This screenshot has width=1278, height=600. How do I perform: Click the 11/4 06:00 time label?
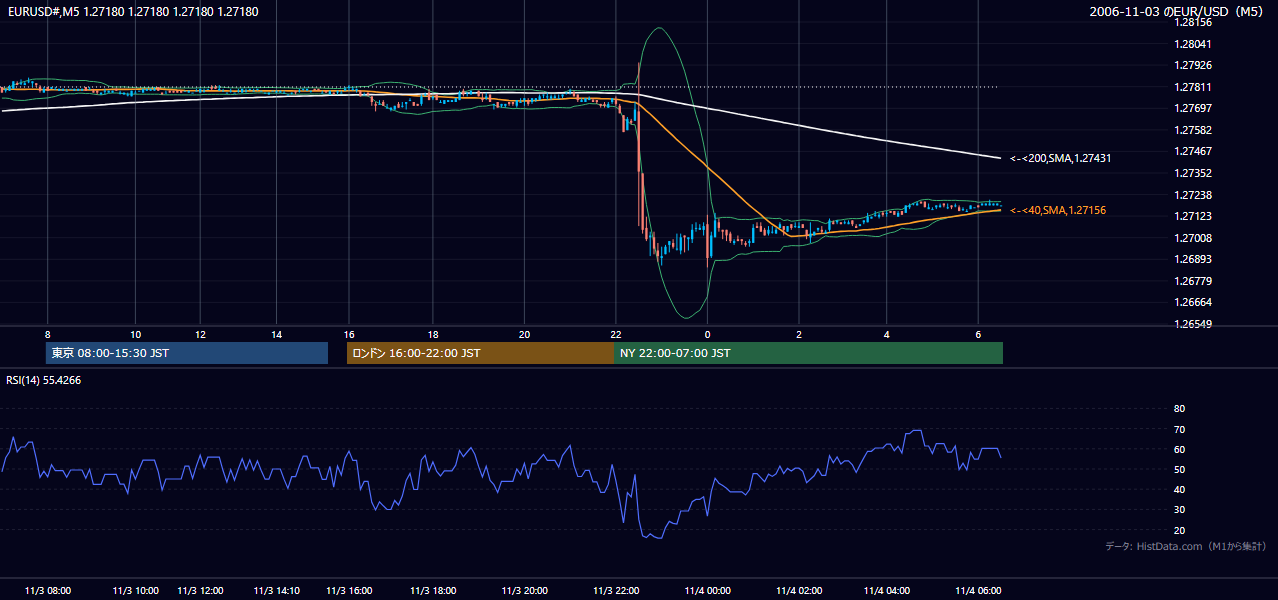coord(978,590)
